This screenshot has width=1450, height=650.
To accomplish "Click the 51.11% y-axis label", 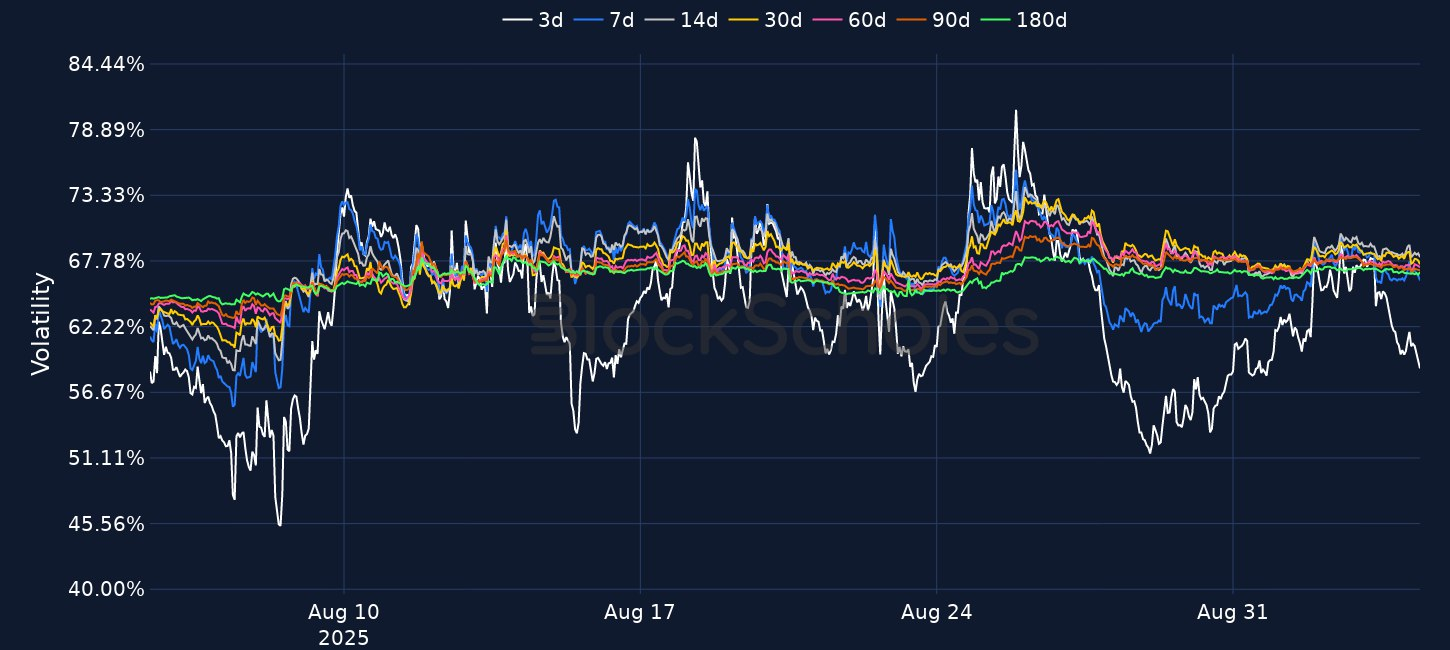I will pos(106,458).
